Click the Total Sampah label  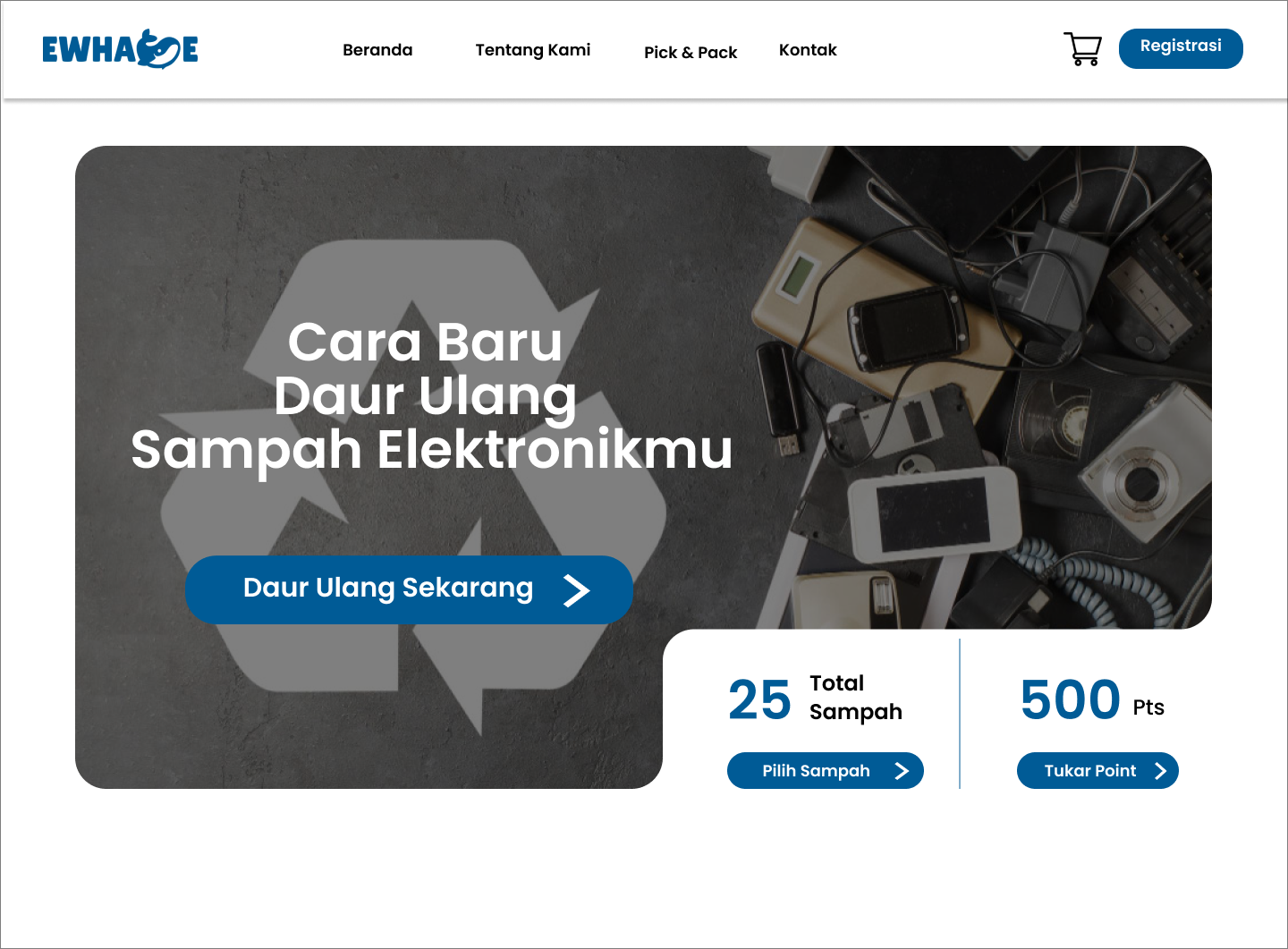[856, 698]
